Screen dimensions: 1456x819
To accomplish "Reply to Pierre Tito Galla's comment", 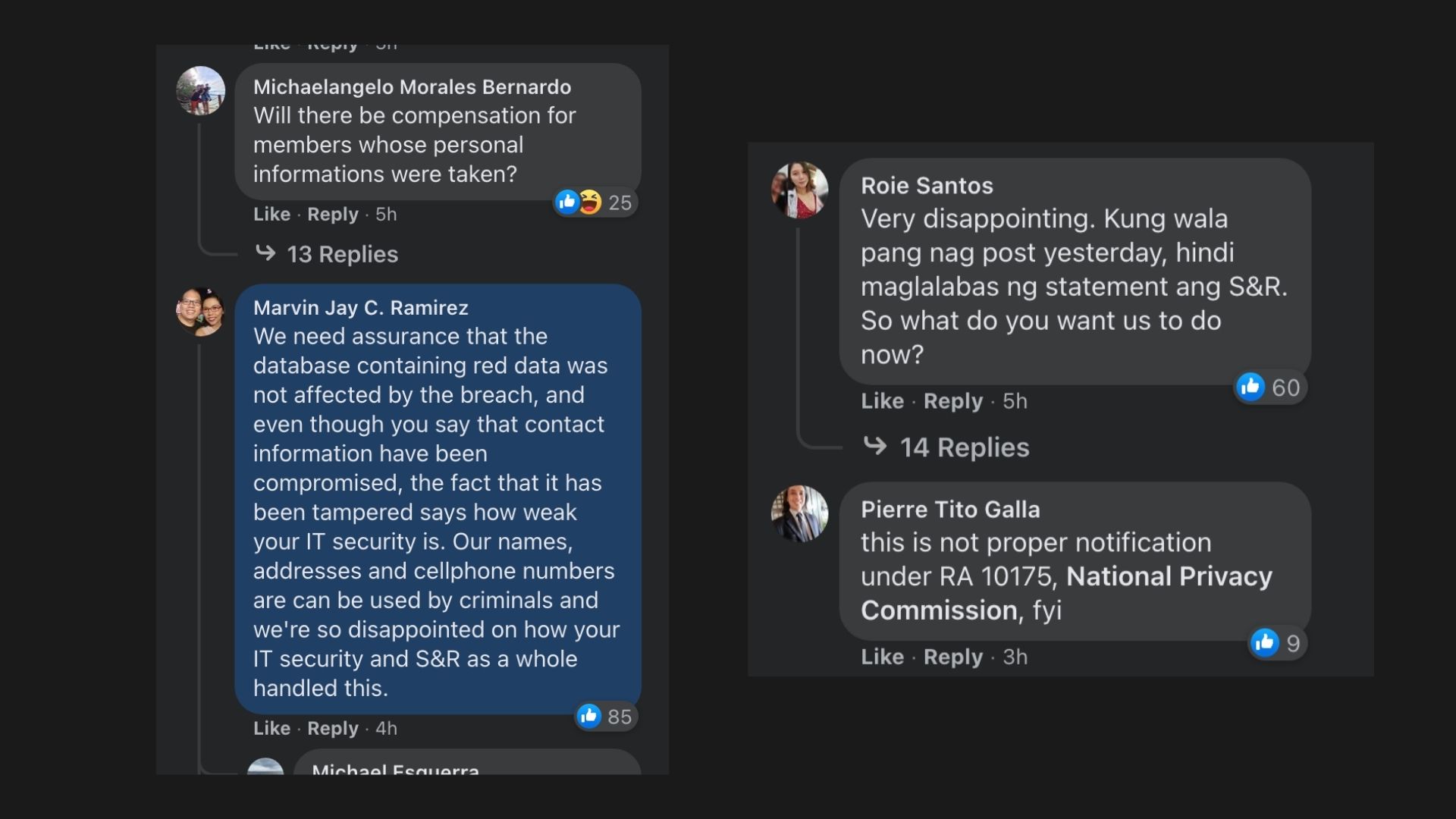I will [952, 657].
